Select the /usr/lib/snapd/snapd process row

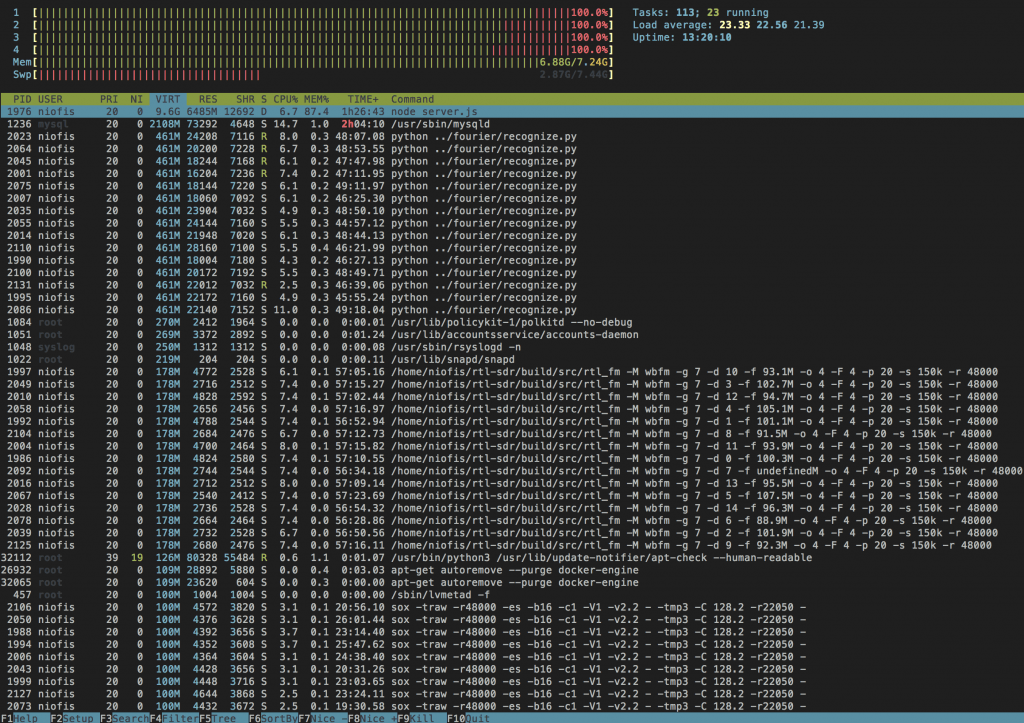(x=512, y=360)
